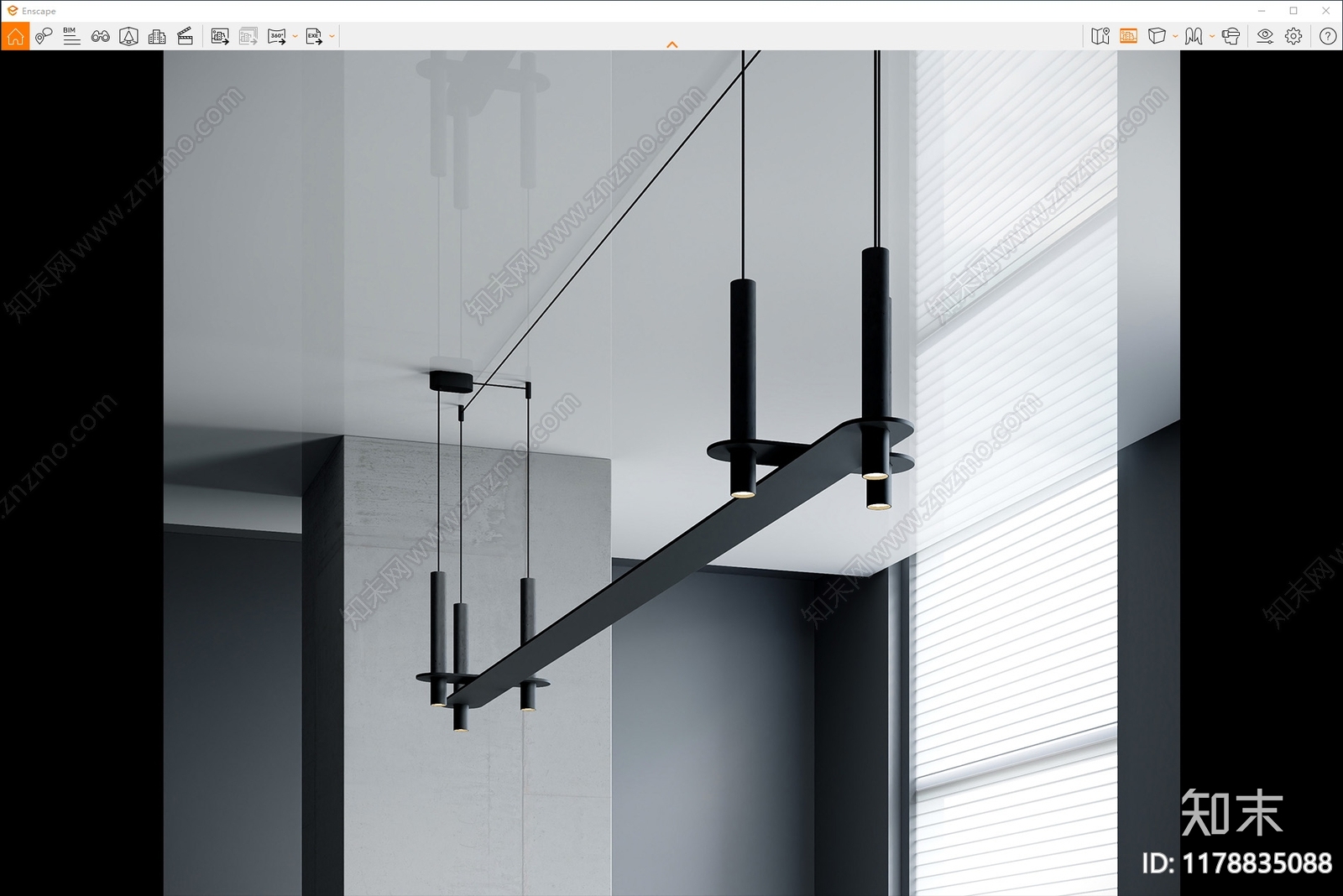Click the rendered pendant light viewport

pos(671,473)
